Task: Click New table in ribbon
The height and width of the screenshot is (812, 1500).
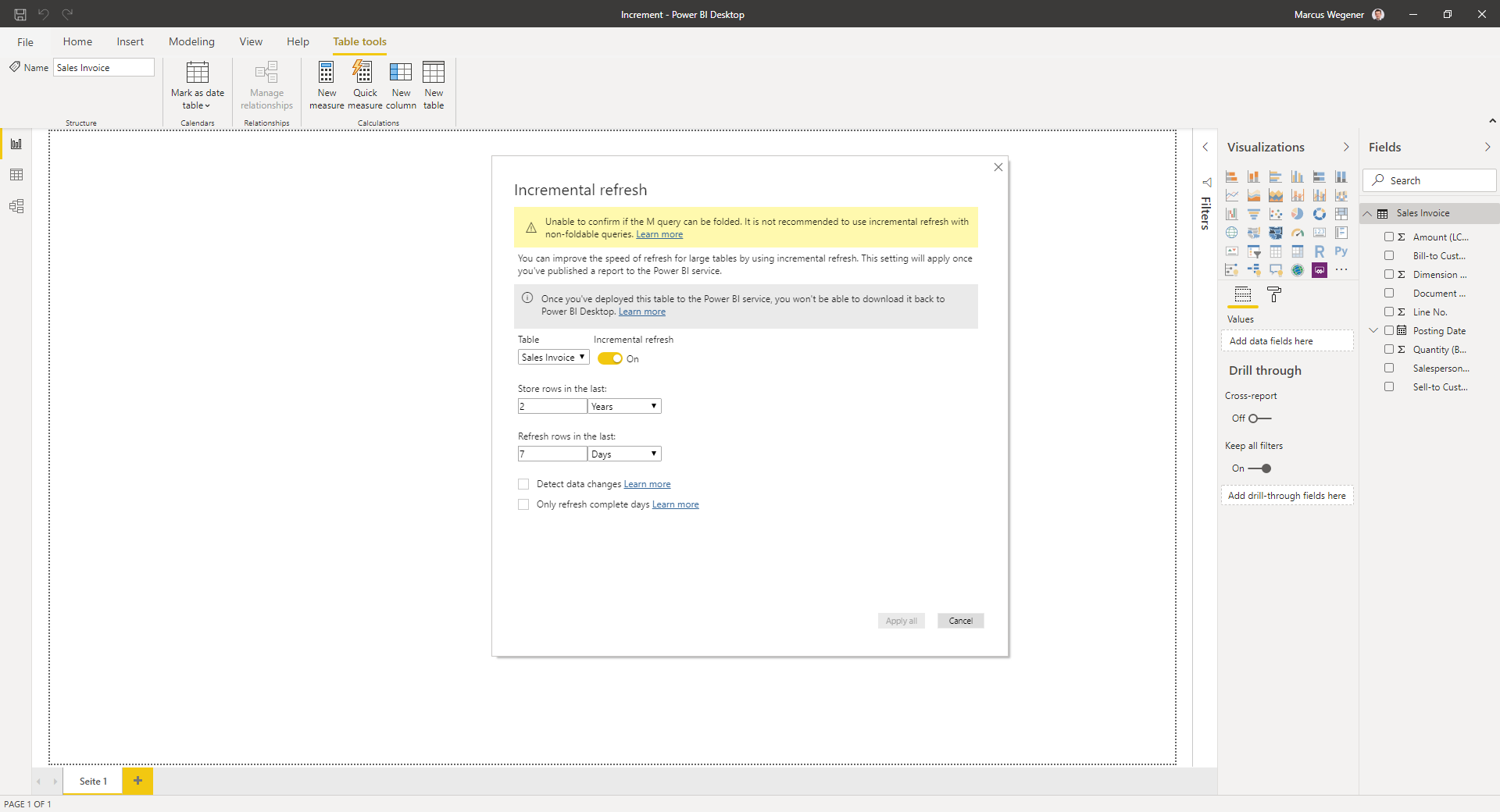Action: pos(434,85)
